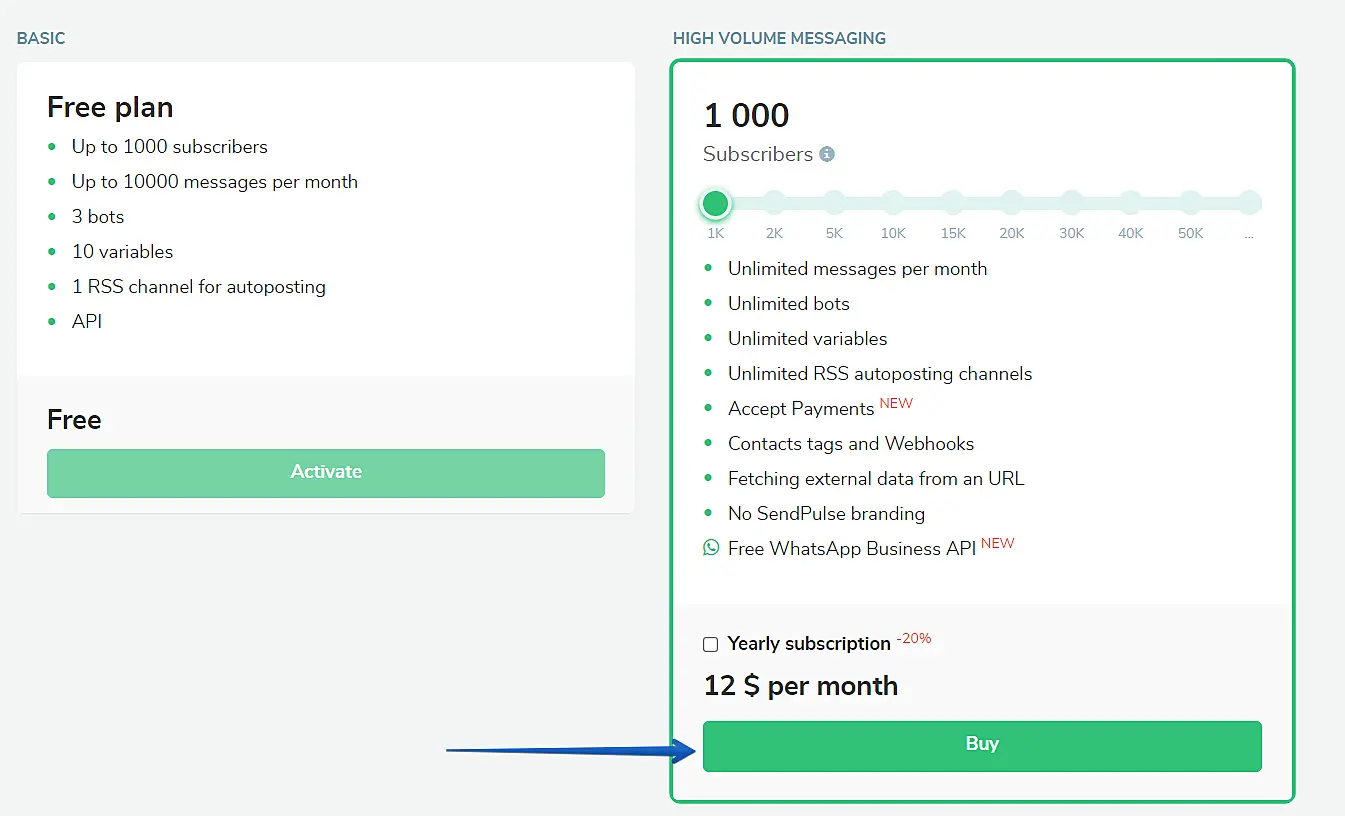The width and height of the screenshot is (1345, 816).
Task: Click the WhatsApp icon in feature list
Action: [x=711, y=548]
